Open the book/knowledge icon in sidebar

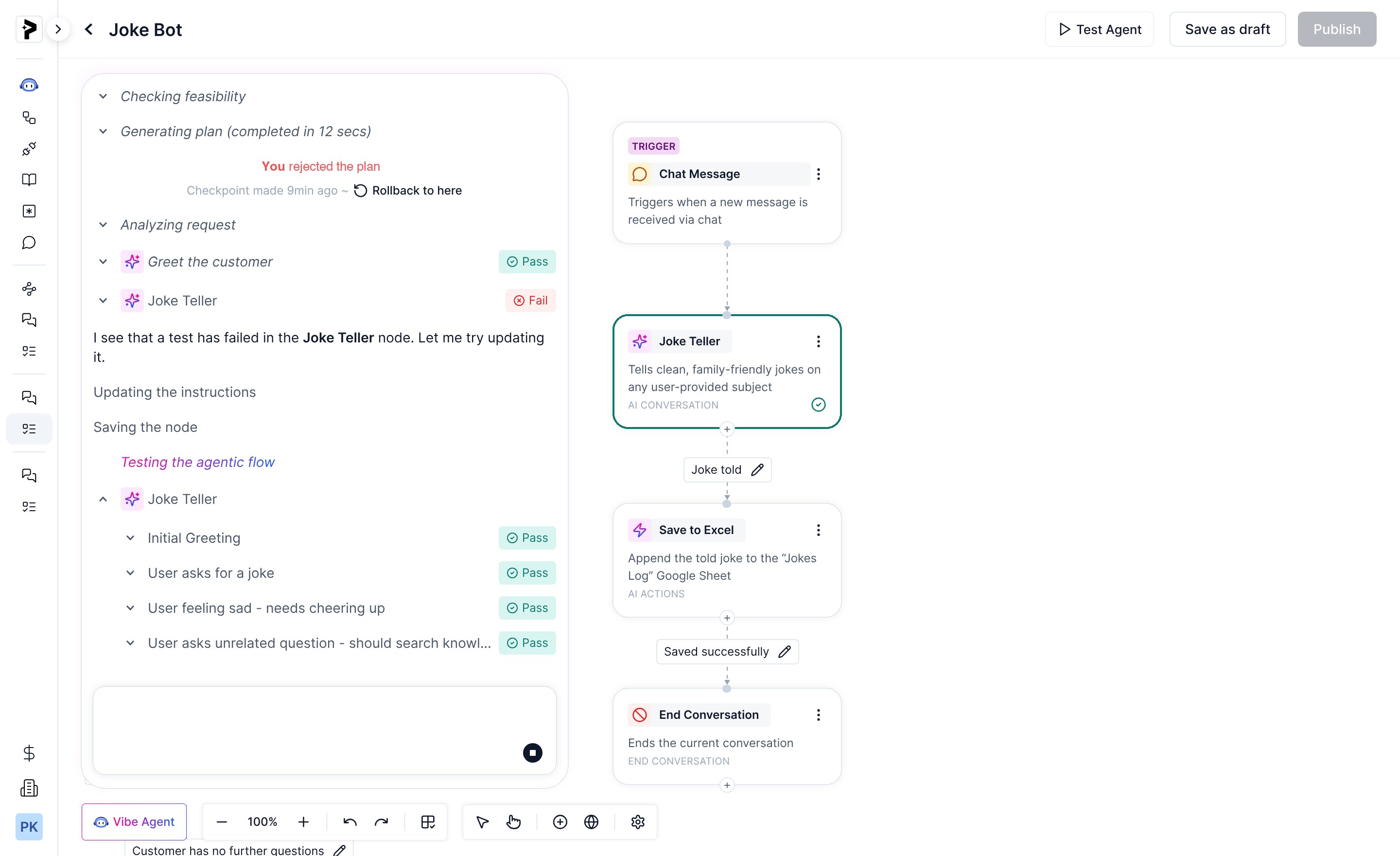[x=29, y=179]
